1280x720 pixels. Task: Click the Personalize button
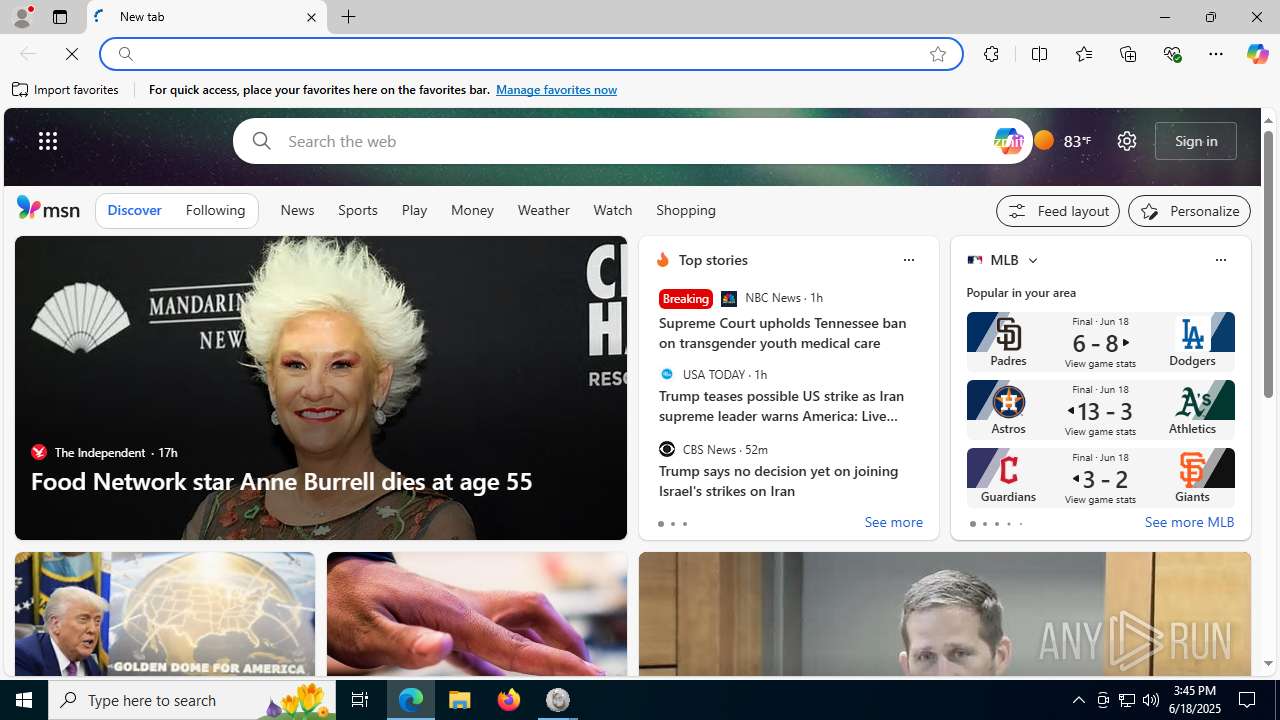pyautogui.click(x=1189, y=211)
